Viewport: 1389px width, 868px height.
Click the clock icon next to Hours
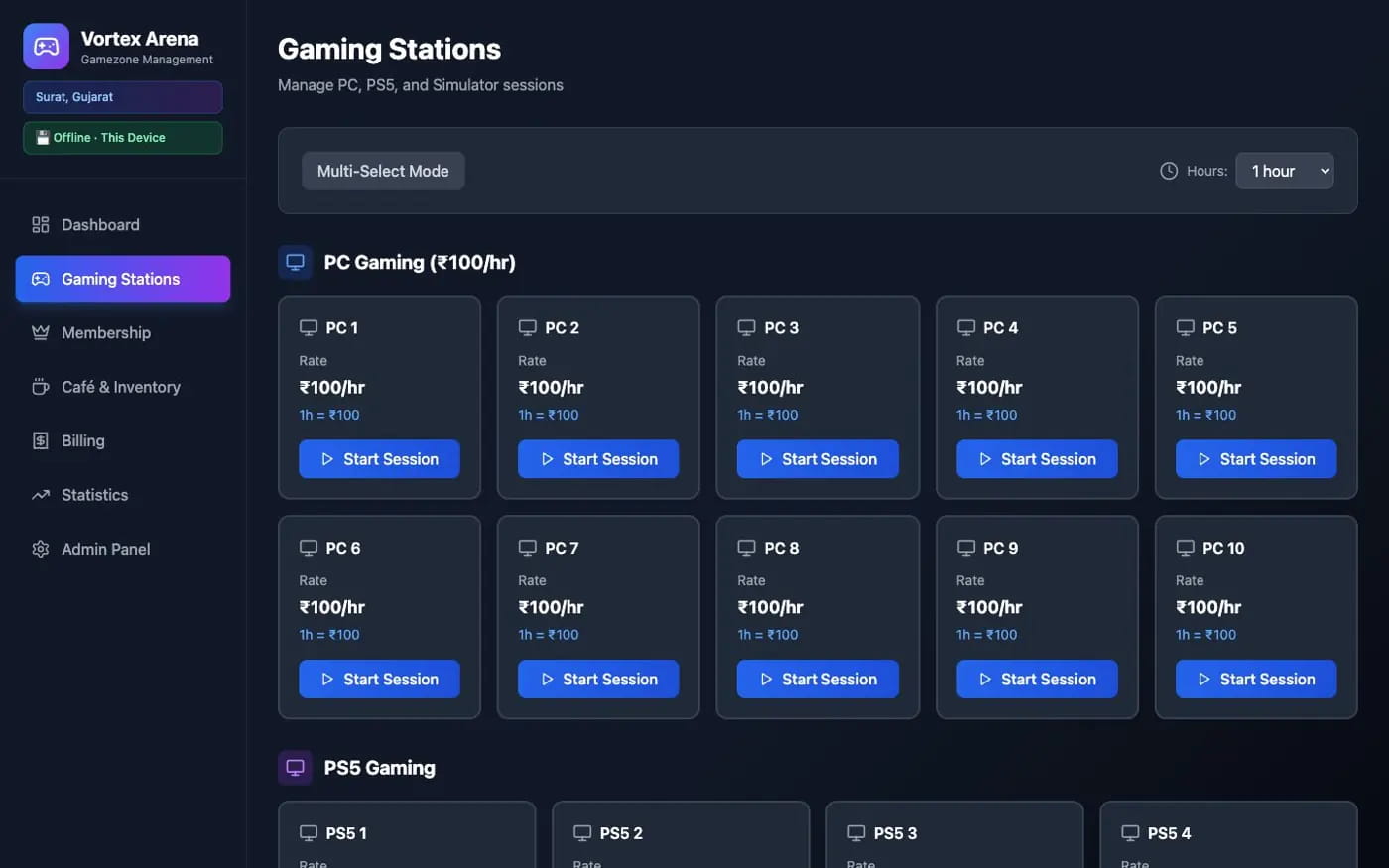point(1169,171)
